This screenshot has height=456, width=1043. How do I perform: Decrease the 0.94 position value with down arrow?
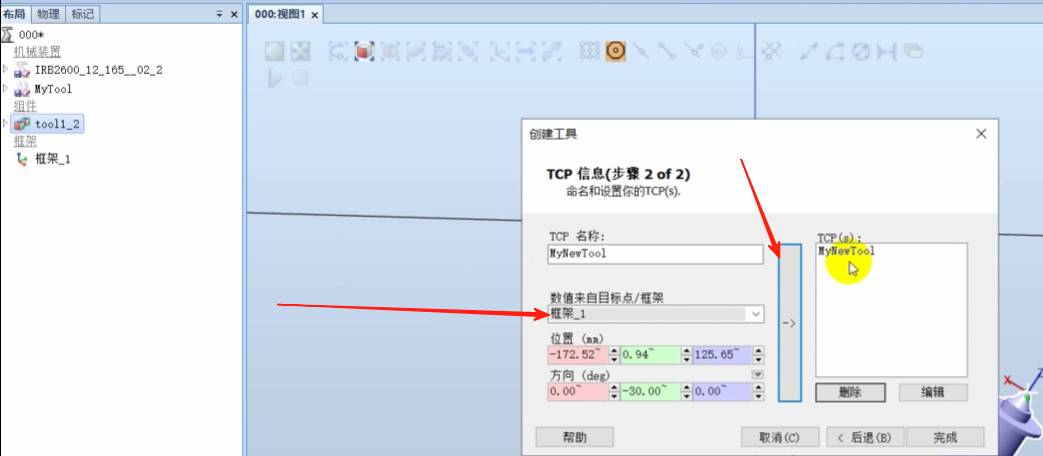click(x=686, y=360)
